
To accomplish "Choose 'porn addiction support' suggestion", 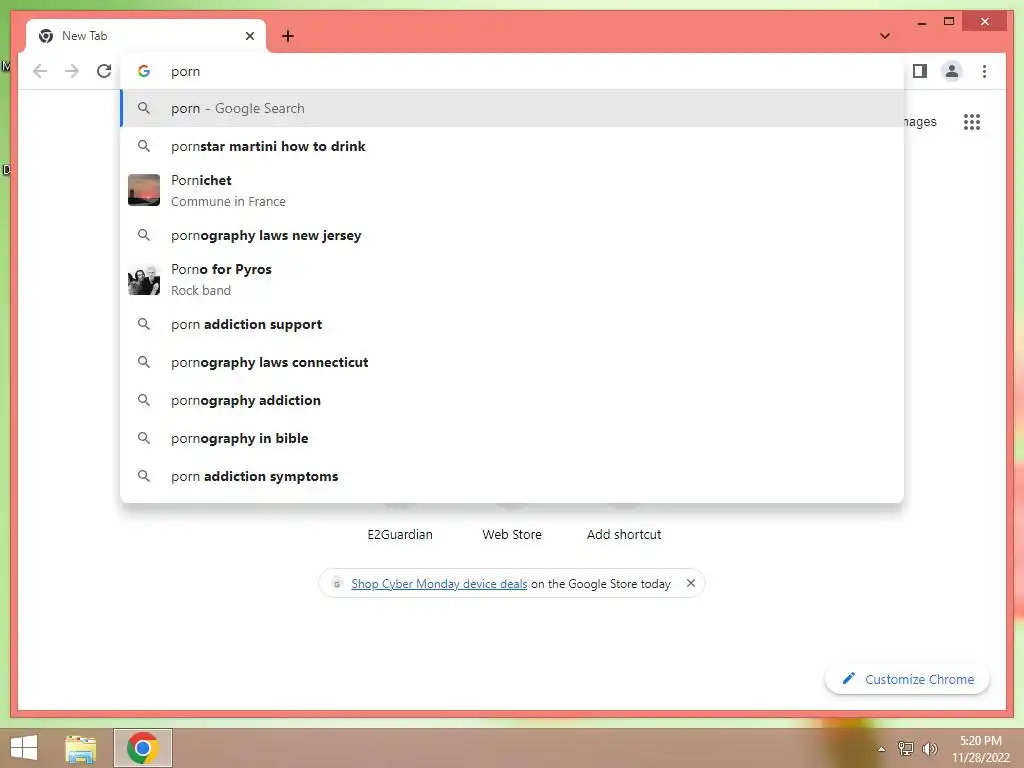I will click(513, 325).
